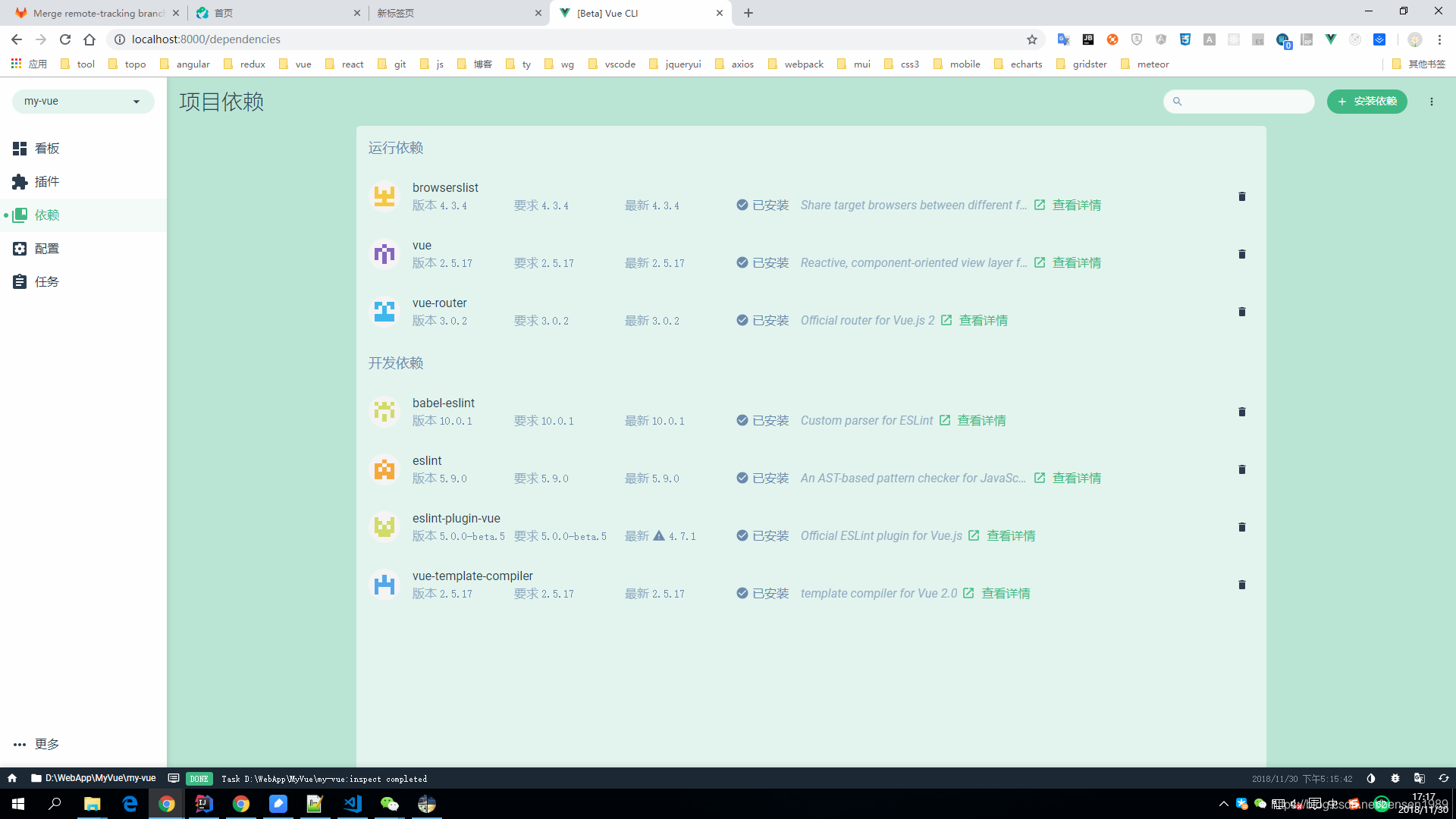Open 查看详情 link for browserslist

1068,206
